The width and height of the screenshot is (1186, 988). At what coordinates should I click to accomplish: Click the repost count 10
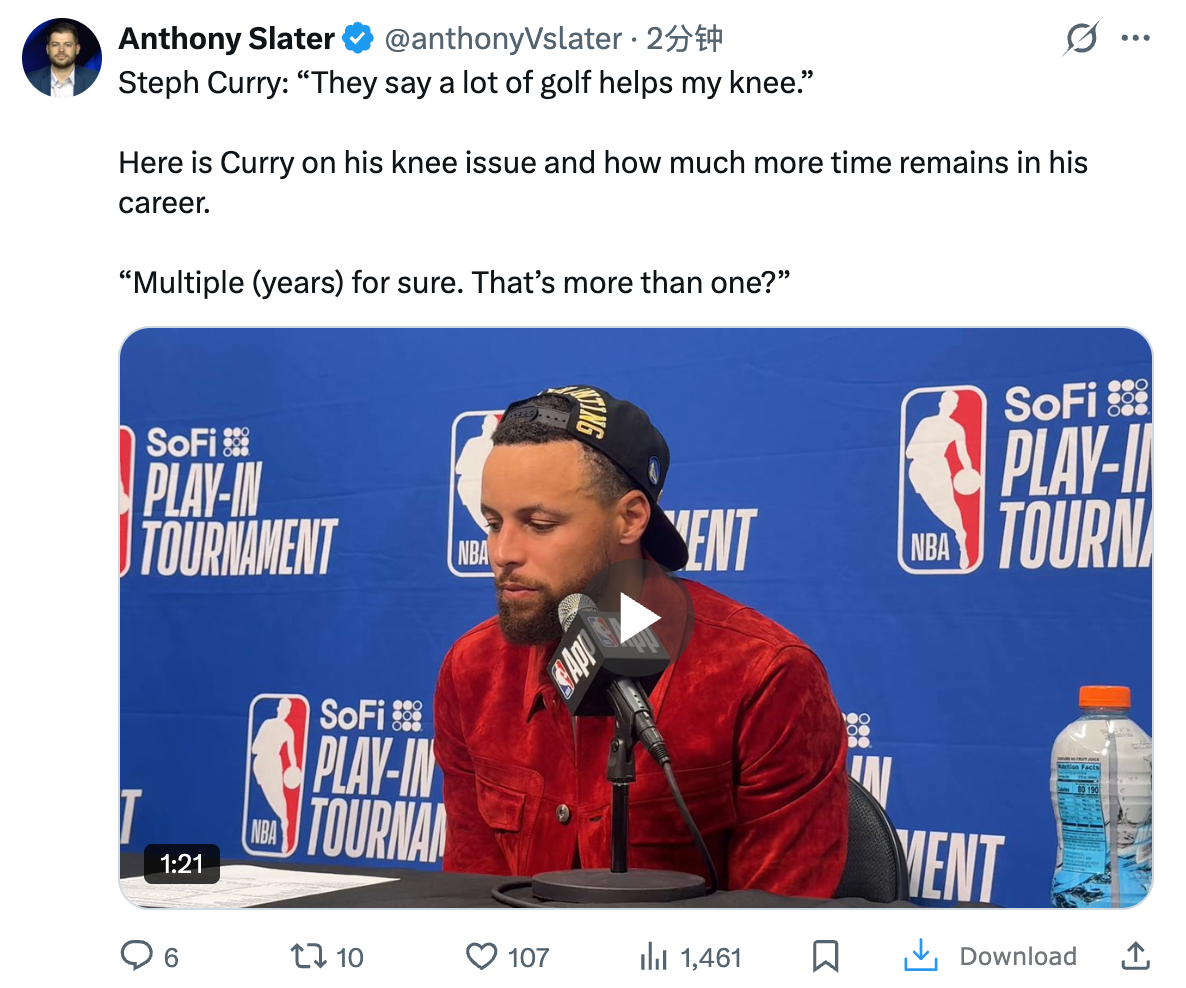pos(349,958)
